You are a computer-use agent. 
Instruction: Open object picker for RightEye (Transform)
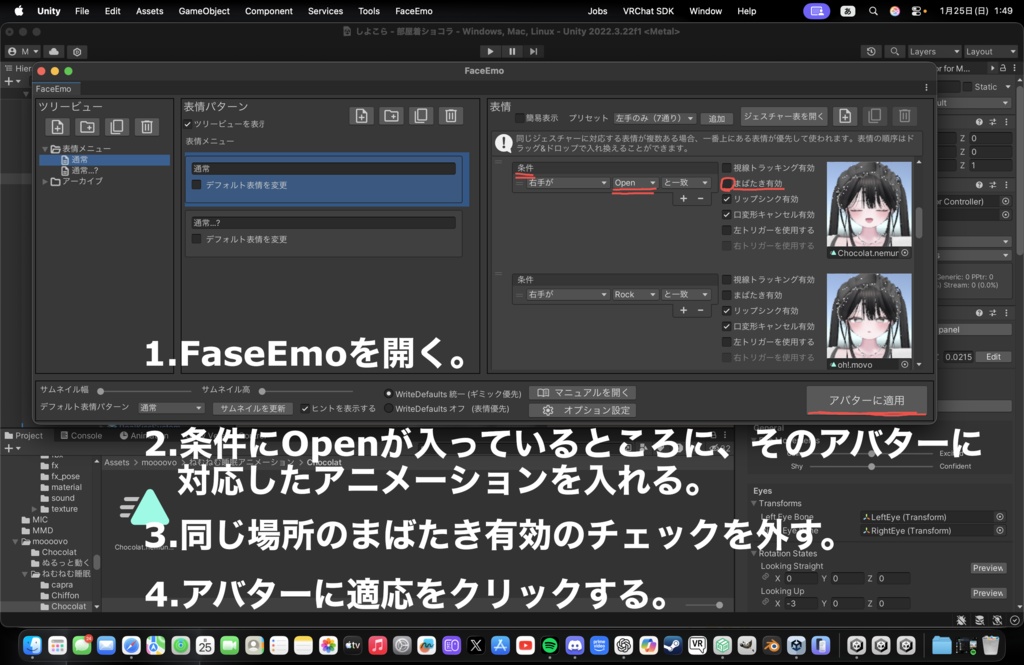pyautogui.click(x=1000, y=530)
